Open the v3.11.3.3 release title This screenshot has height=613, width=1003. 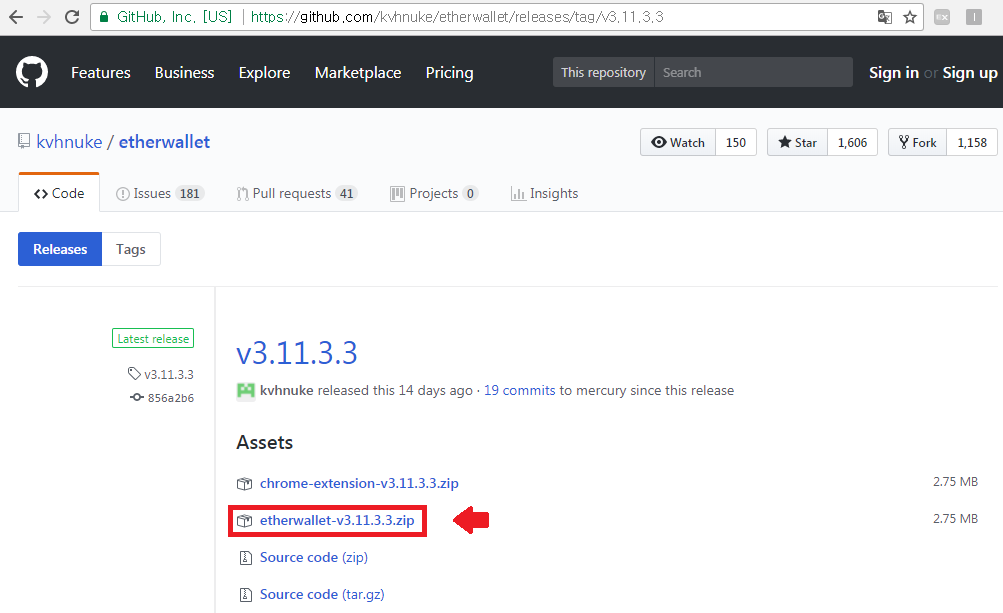297,353
